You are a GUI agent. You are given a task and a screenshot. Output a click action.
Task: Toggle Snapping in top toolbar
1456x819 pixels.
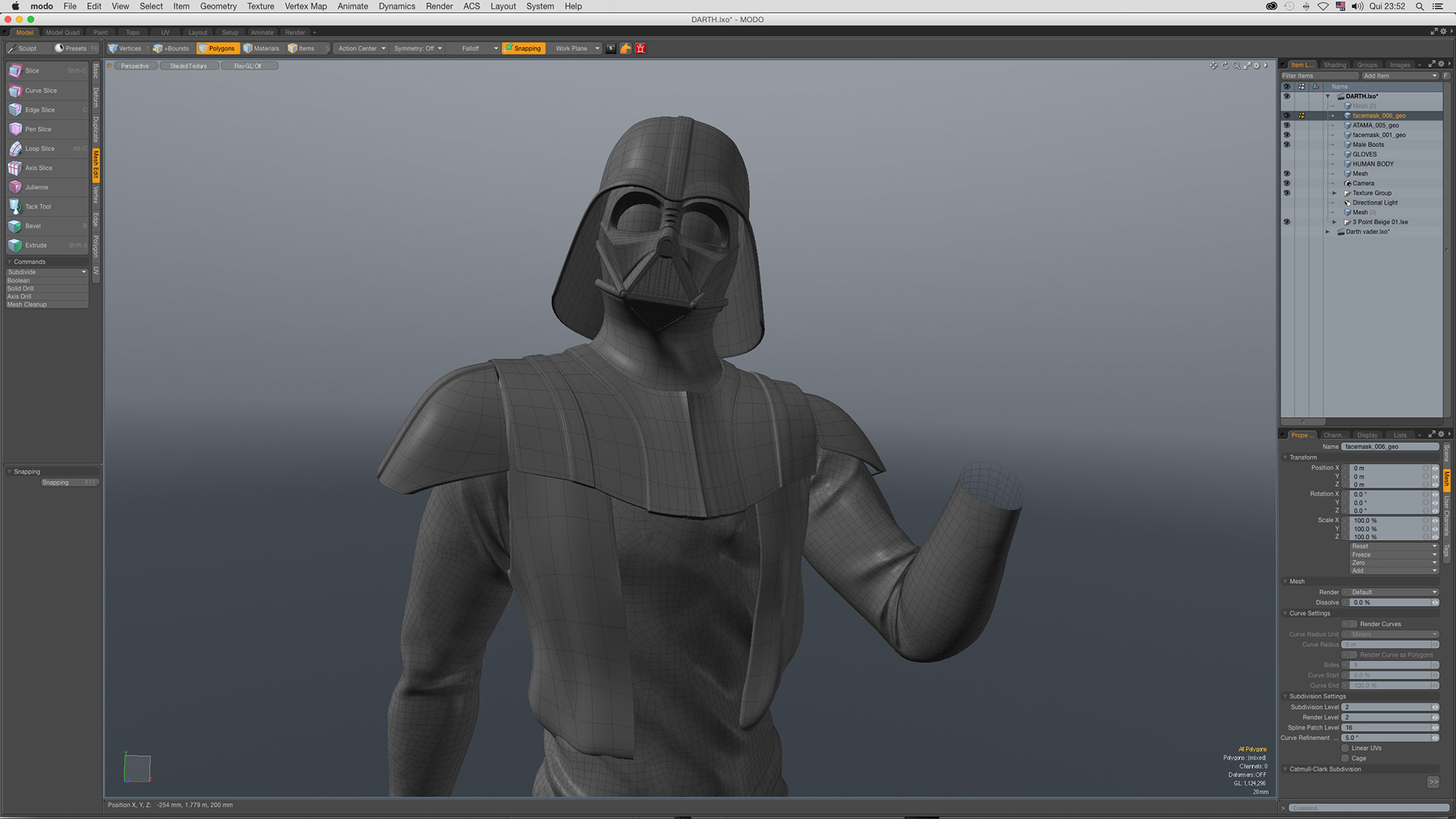click(x=523, y=49)
